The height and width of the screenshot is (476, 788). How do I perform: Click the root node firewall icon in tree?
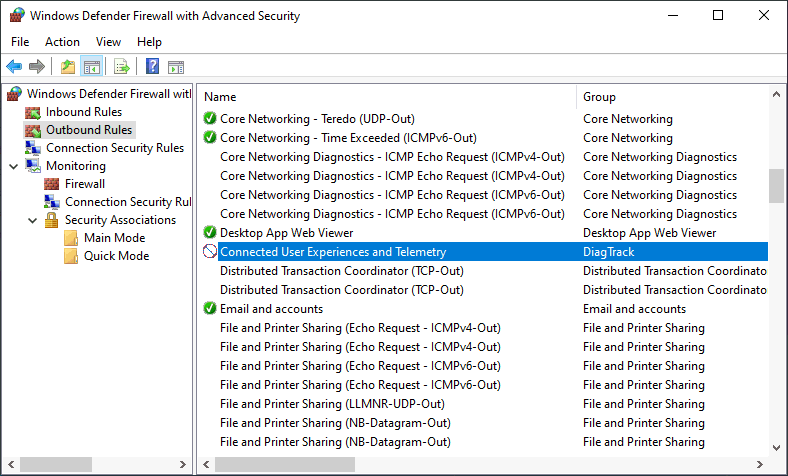coord(15,93)
